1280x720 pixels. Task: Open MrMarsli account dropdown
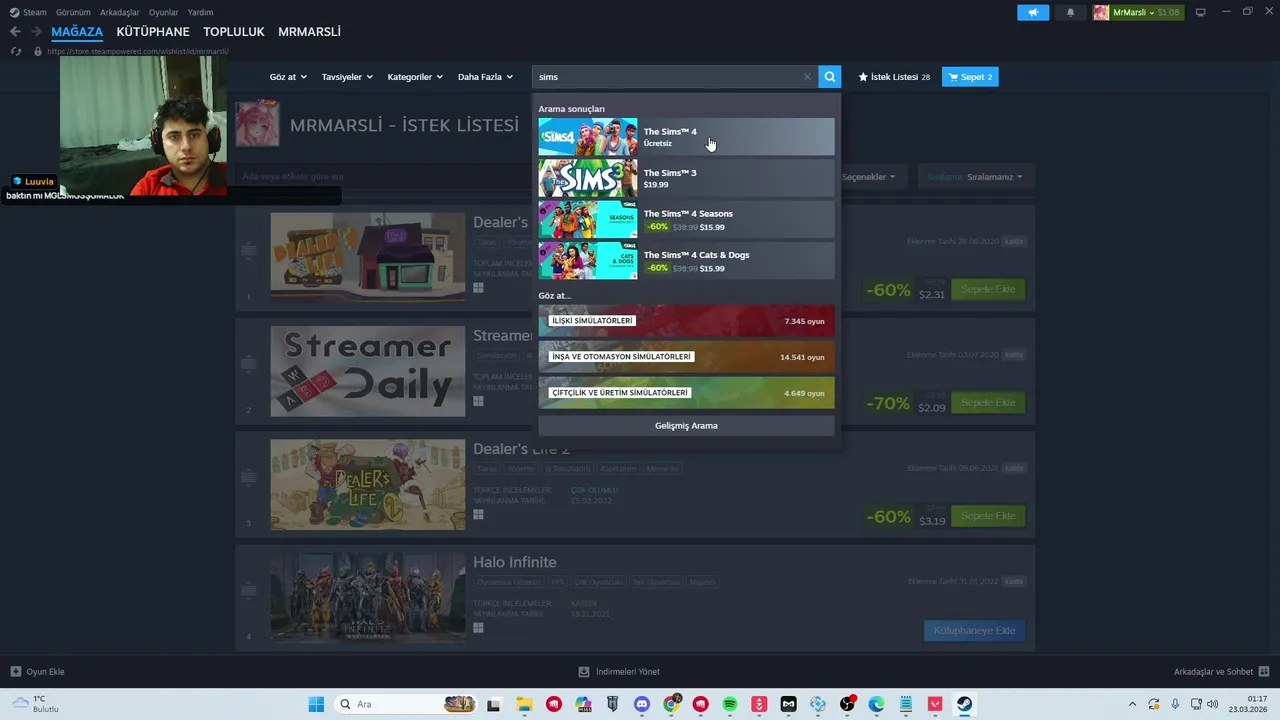(x=1137, y=12)
